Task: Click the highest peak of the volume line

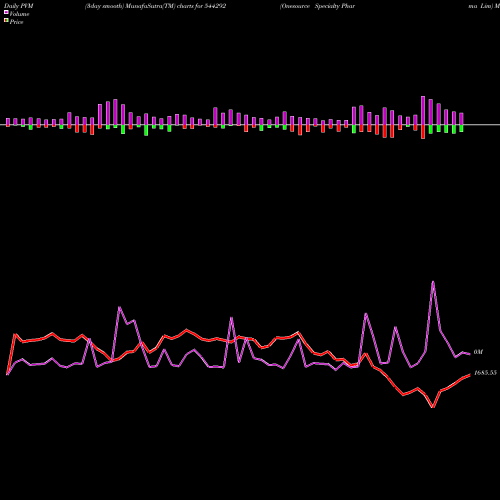Action: (x=433, y=282)
